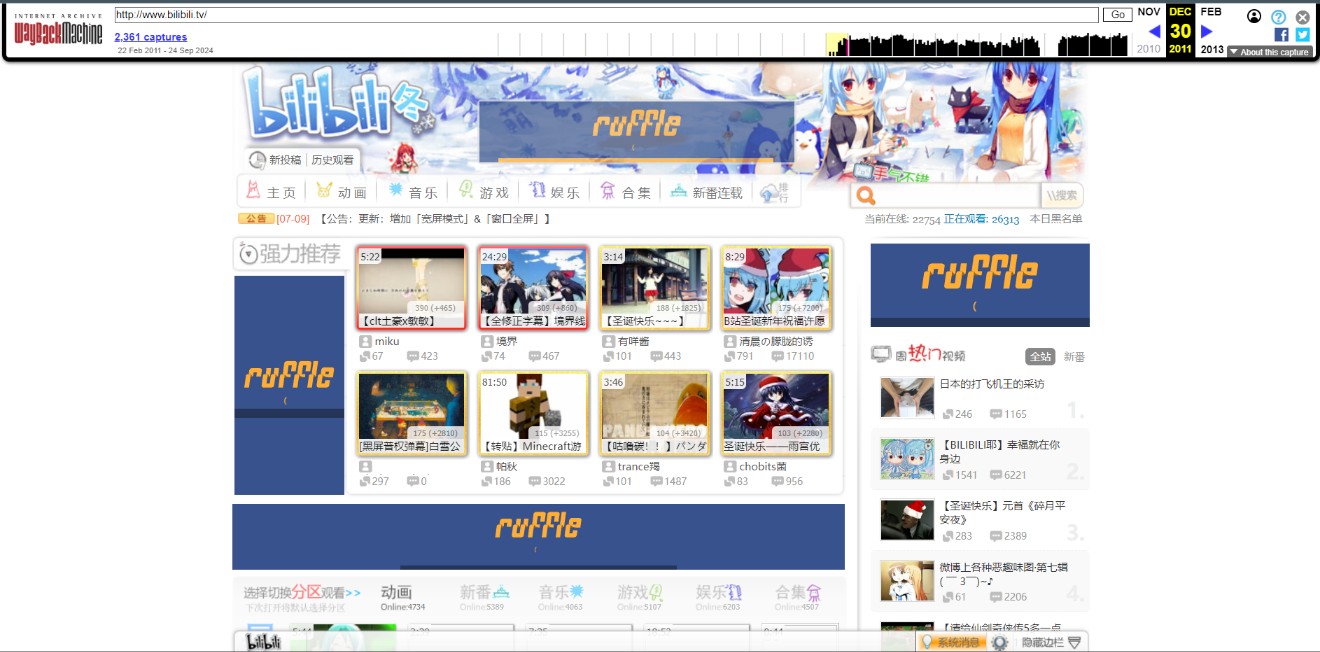Open the 3:46 咕噜噗 video thumbnail

coord(655,413)
